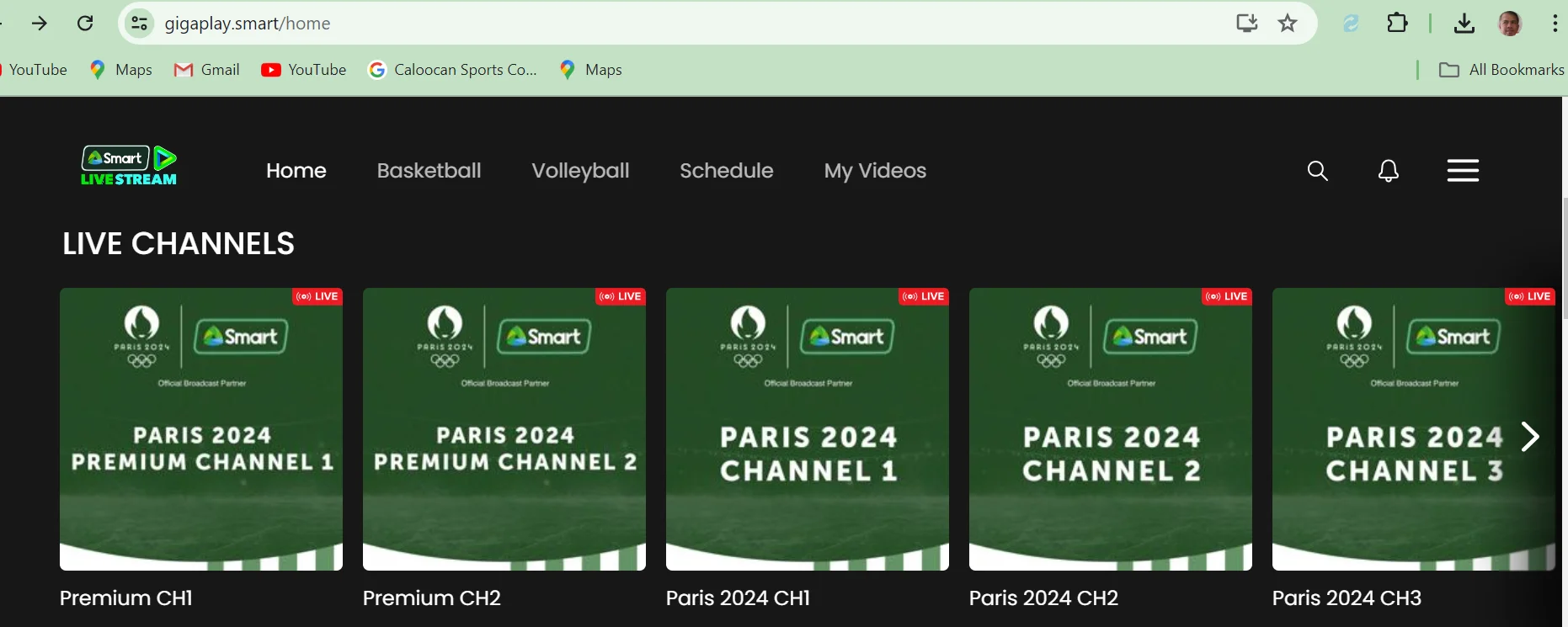This screenshot has width=1568, height=627.
Task: Open Paris 2024 Channel 2 thumbnail
Action: click(1111, 429)
